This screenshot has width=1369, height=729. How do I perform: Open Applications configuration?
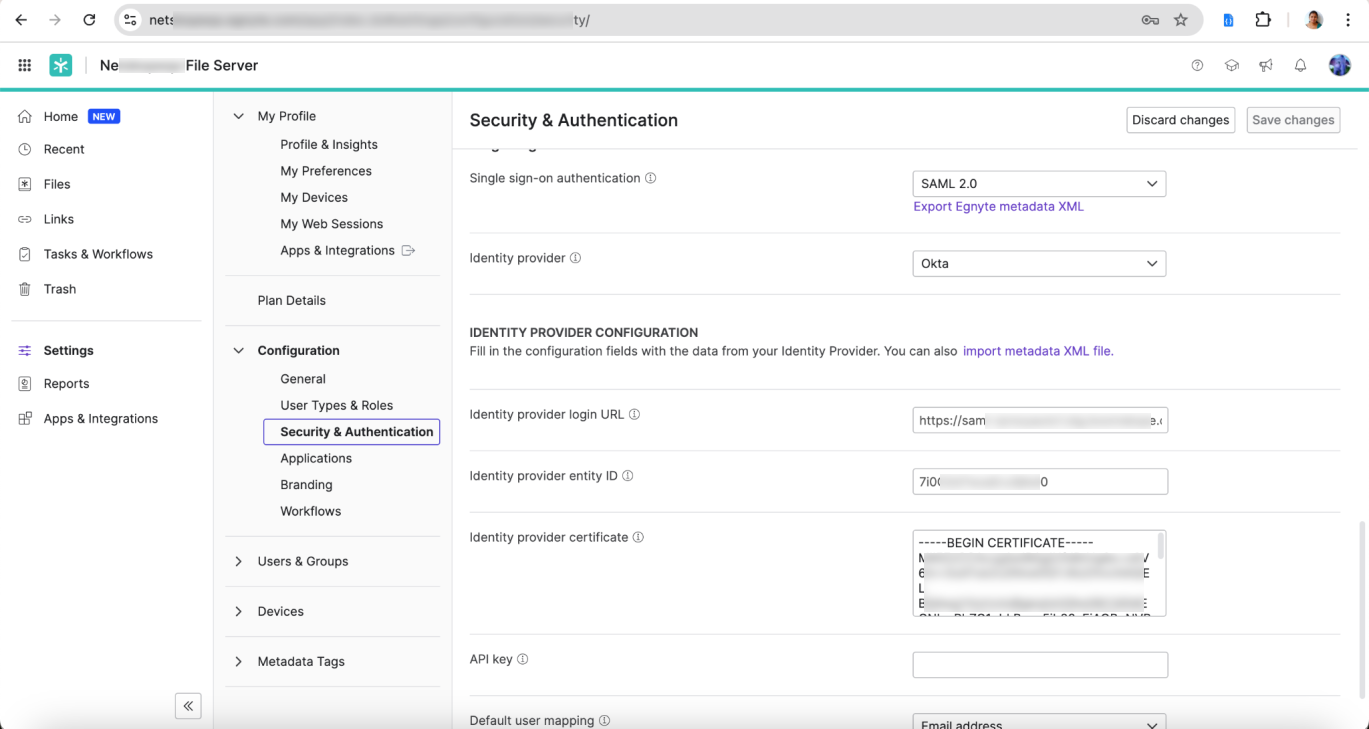tap(316, 459)
